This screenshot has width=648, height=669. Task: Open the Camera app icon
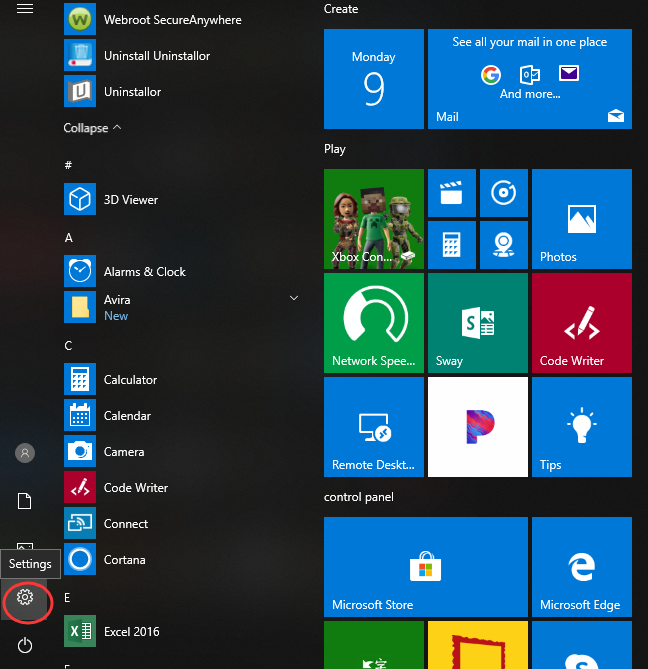click(80, 451)
